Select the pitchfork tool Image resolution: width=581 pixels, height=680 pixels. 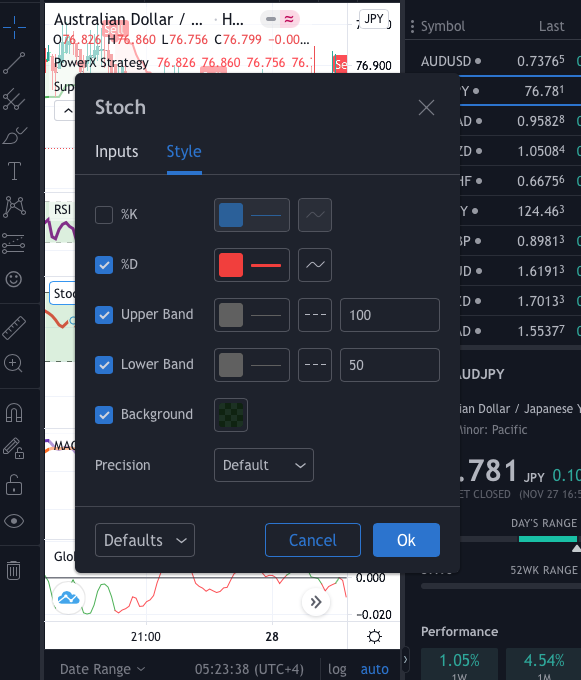(14, 99)
